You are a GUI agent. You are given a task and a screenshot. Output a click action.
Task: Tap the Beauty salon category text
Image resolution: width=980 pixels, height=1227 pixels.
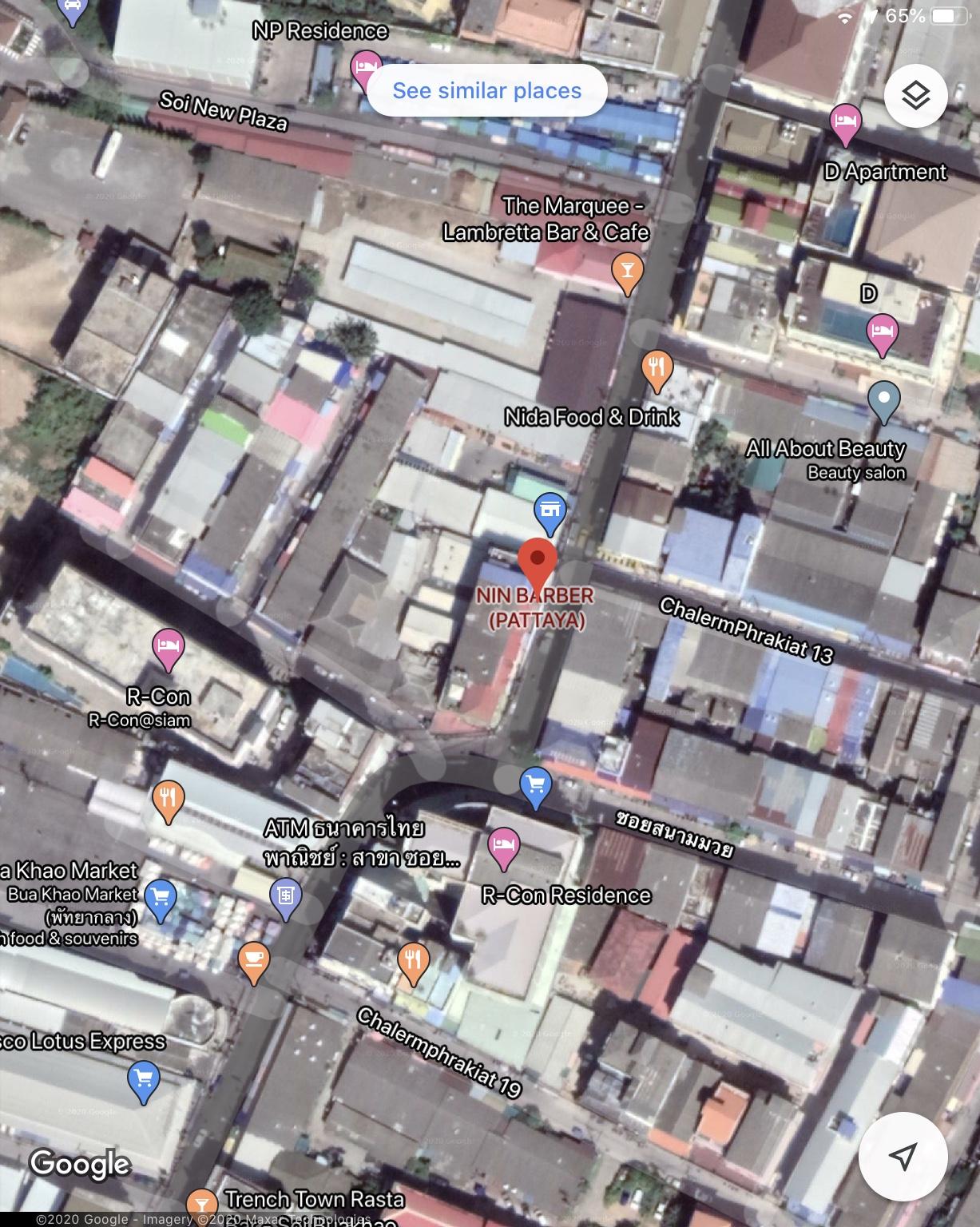pos(856,473)
